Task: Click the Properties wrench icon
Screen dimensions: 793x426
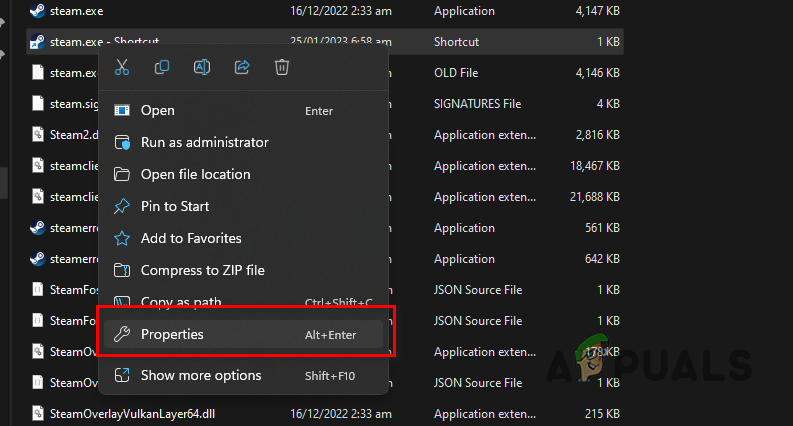Action: (x=122, y=334)
